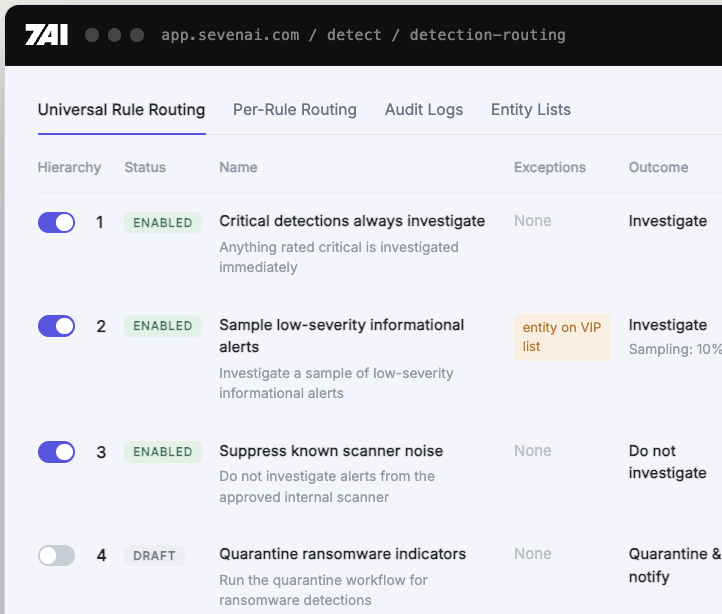
Task: Click the address bar app.sevenai.com path
Action: click(x=363, y=35)
